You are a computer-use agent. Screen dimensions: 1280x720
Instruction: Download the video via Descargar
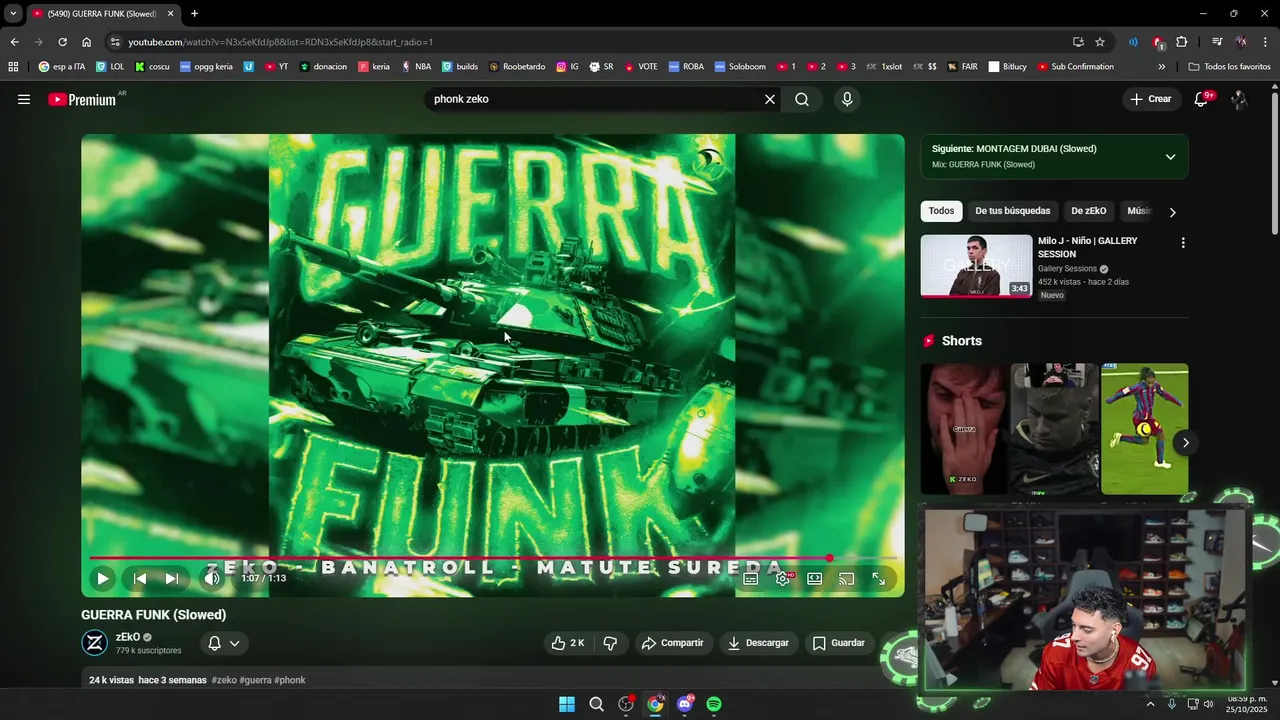pos(758,643)
